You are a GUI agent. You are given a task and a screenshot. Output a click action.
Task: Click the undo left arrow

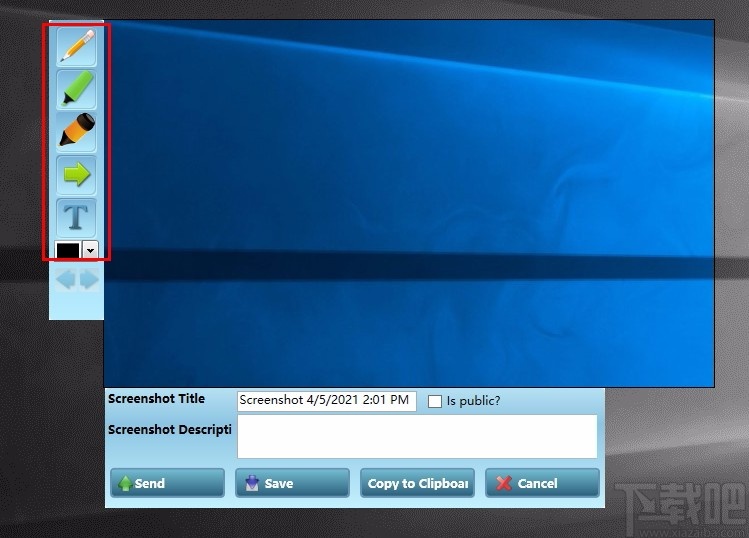(x=65, y=280)
